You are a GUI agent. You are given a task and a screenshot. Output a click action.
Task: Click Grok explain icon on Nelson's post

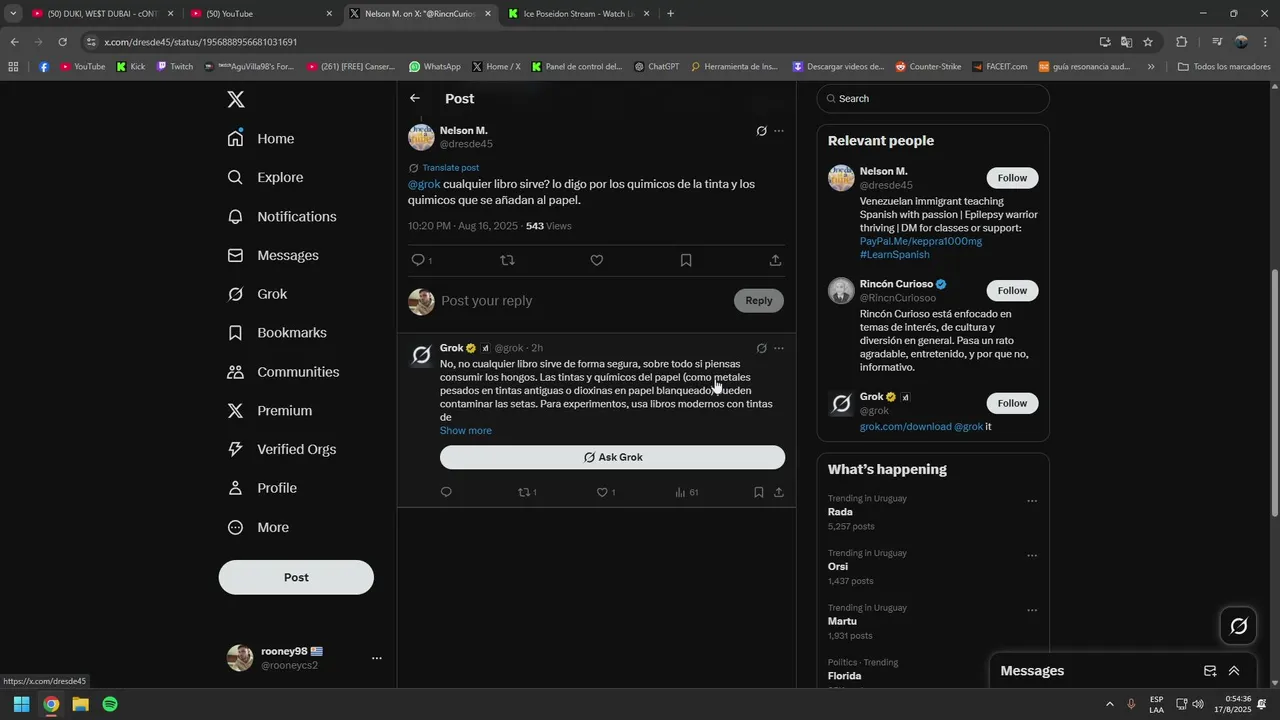(761, 131)
